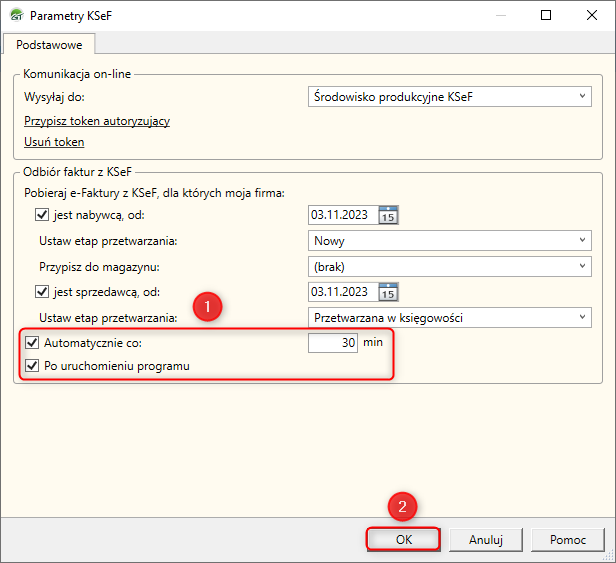616x563 pixels.
Task: Open the 'Nowy' processing stage dropdown
Action: 450,240
